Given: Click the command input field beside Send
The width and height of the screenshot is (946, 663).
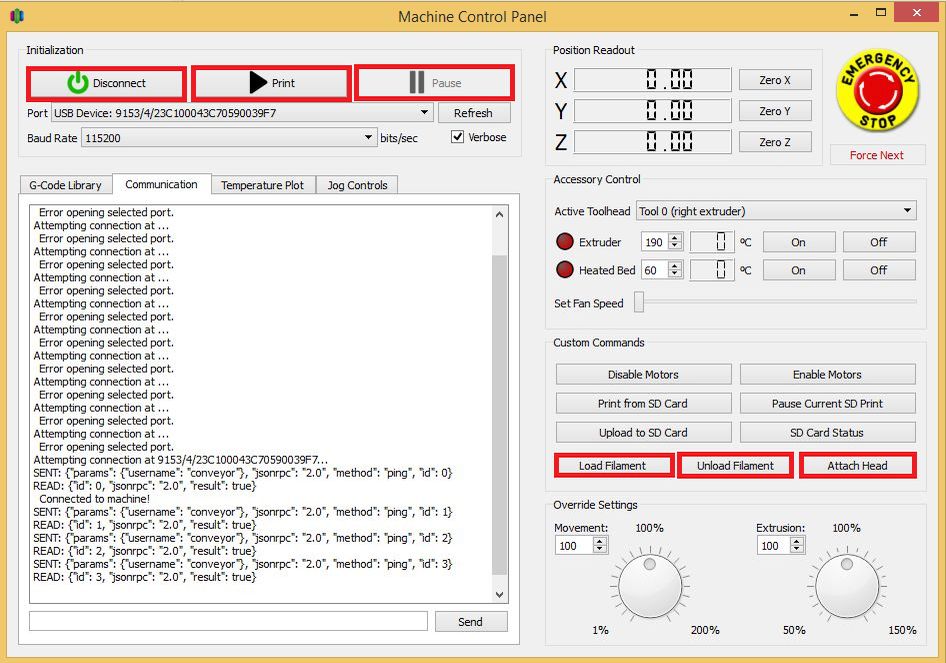Looking at the screenshot, I should (x=229, y=621).
